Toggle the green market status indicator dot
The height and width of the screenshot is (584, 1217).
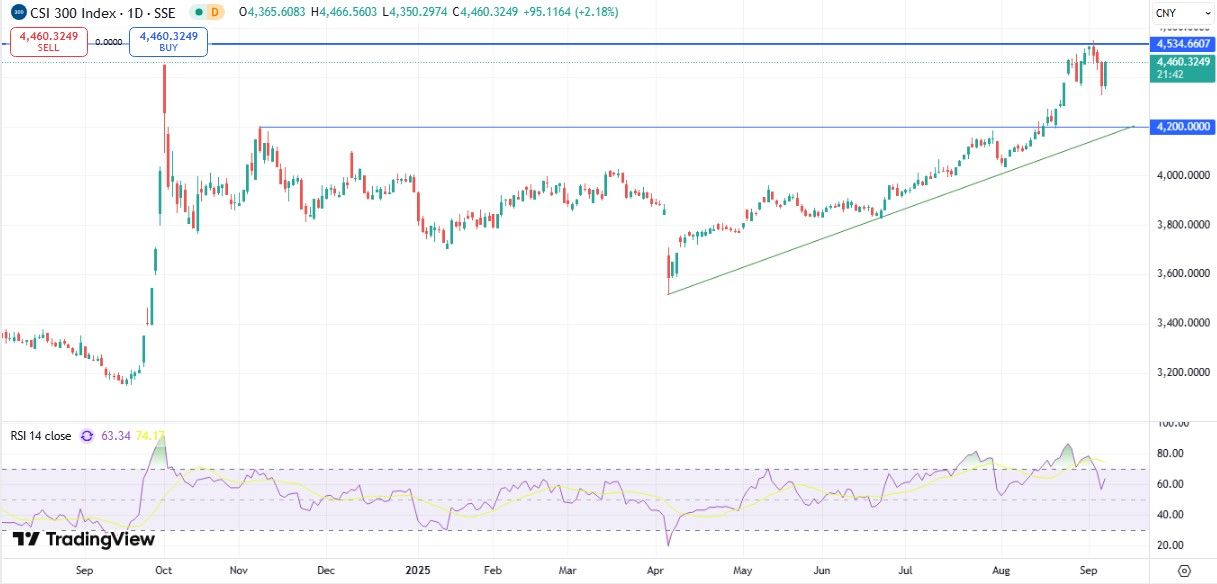[x=198, y=12]
